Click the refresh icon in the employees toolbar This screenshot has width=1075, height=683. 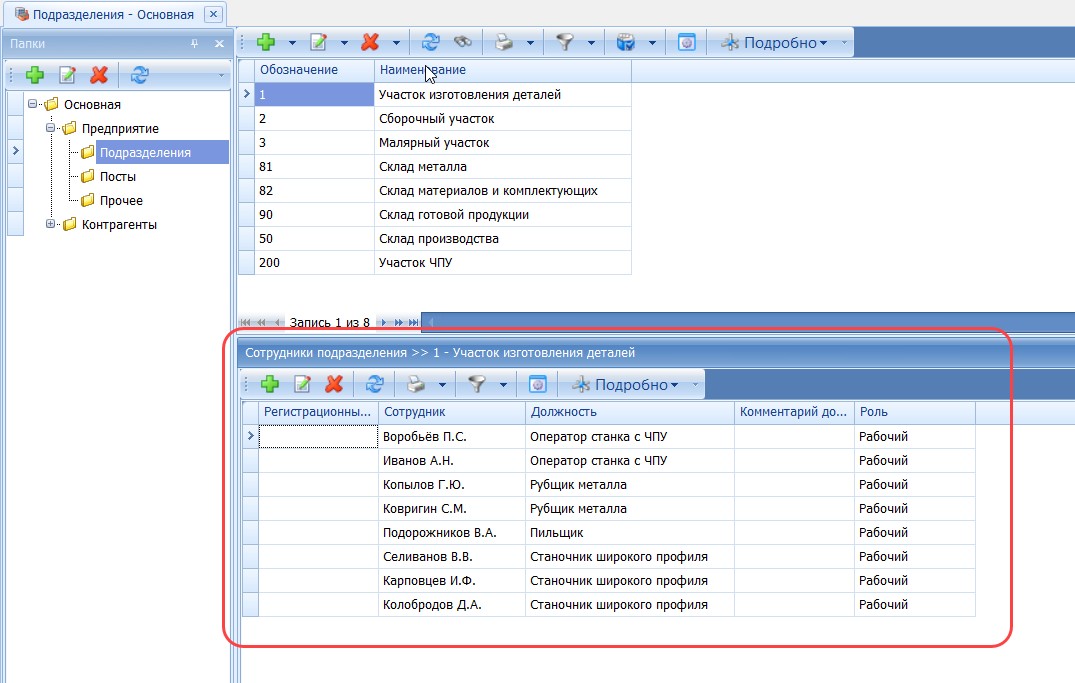(375, 384)
